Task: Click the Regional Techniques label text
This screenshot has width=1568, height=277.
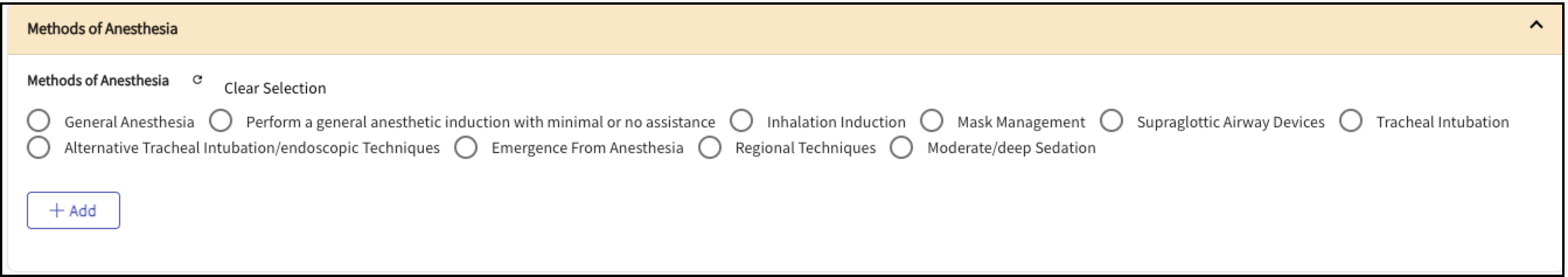Action: coord(805,148)
